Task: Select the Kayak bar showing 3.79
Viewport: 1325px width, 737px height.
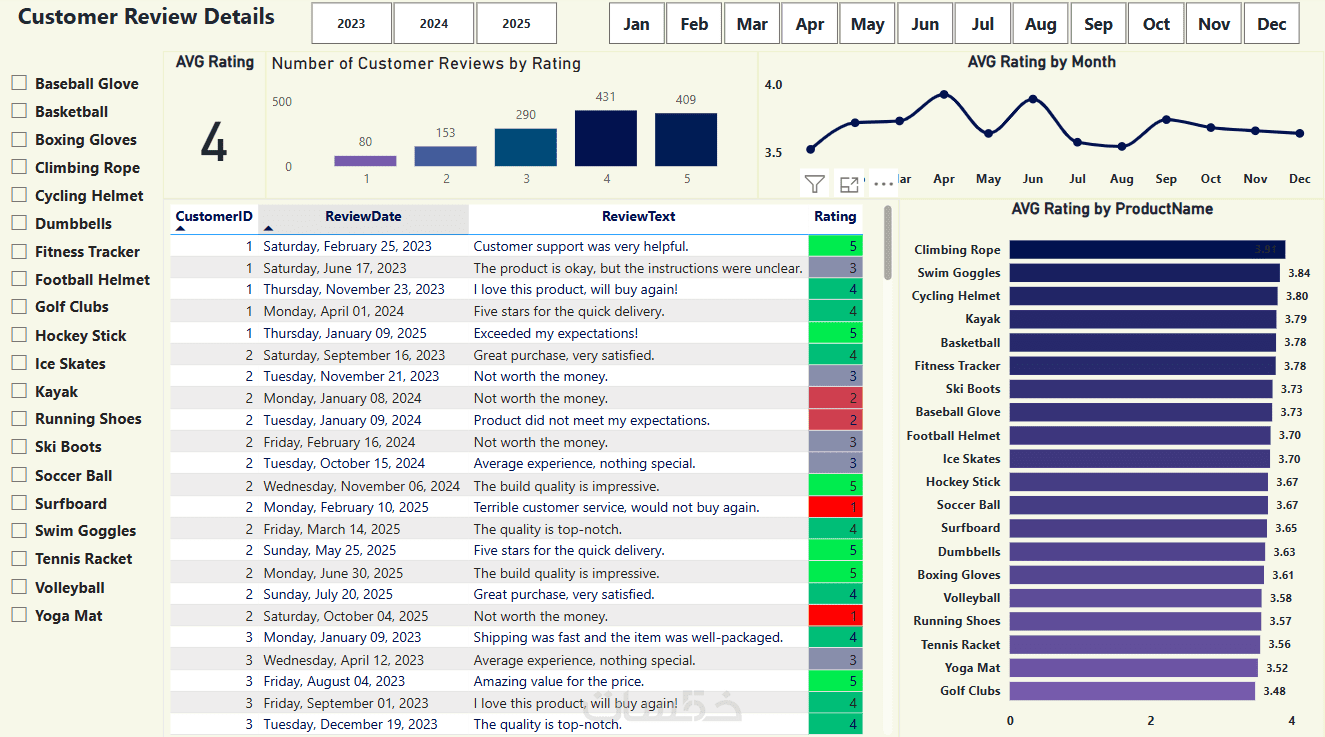Action: (1143, 319)
